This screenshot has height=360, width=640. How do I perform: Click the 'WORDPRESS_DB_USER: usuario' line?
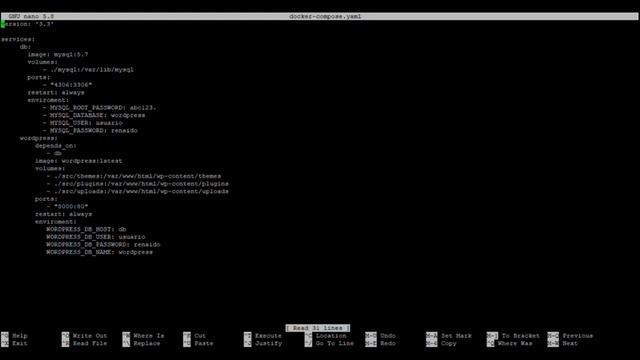click(96, 237)
